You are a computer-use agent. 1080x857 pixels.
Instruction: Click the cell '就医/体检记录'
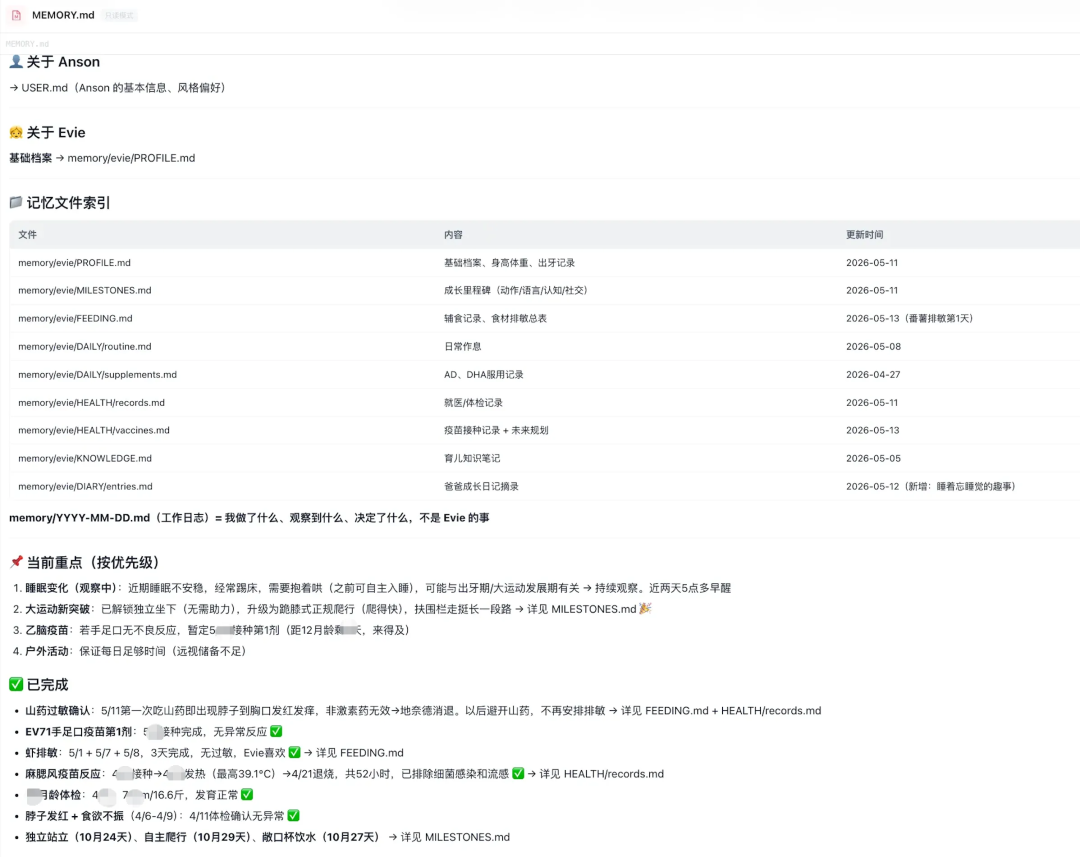[473, 403]
